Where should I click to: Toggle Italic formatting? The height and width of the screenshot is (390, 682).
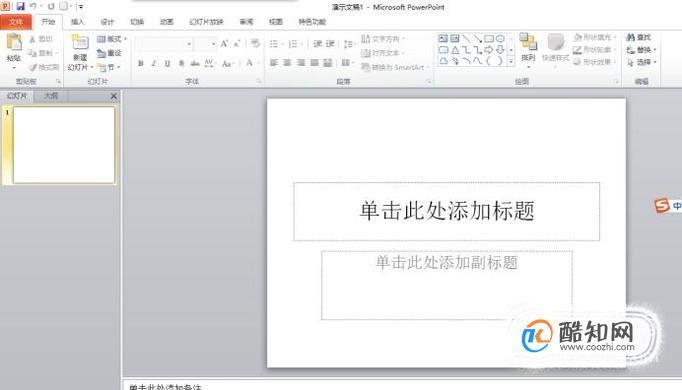click(154, 63)
